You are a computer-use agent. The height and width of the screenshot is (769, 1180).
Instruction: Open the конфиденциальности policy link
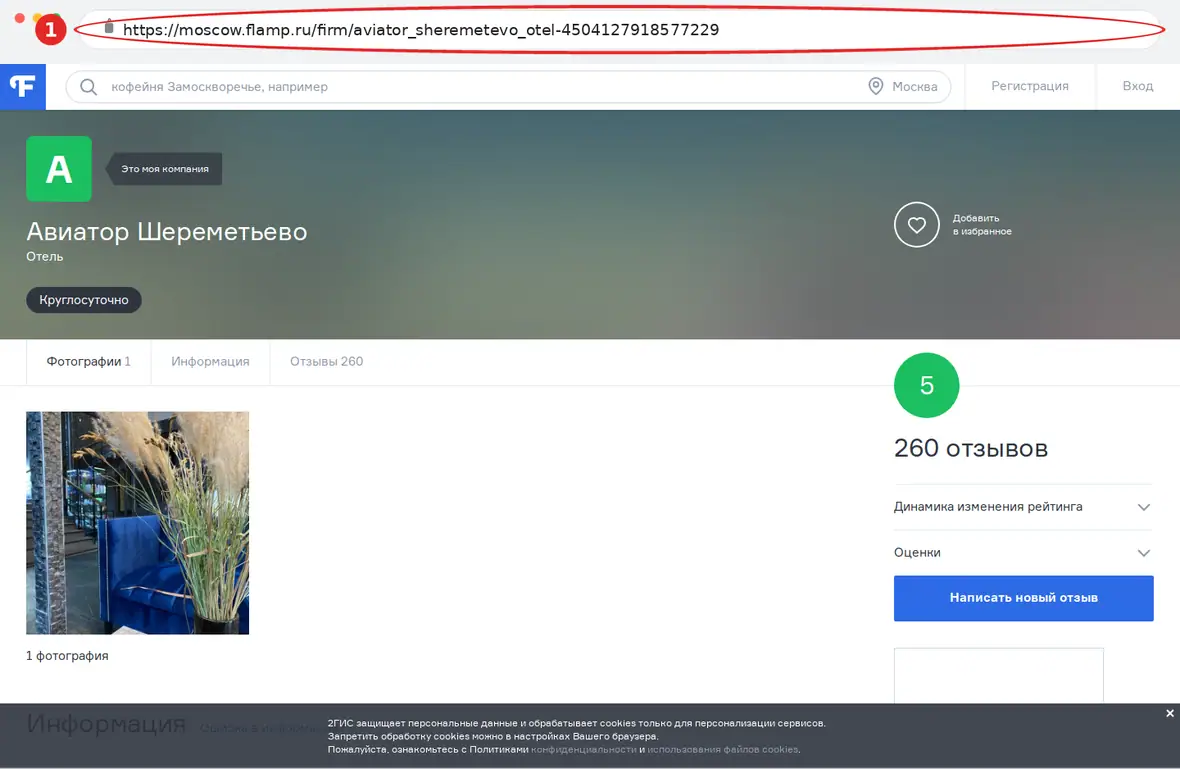pyautogui.click(x=584, y=749)
